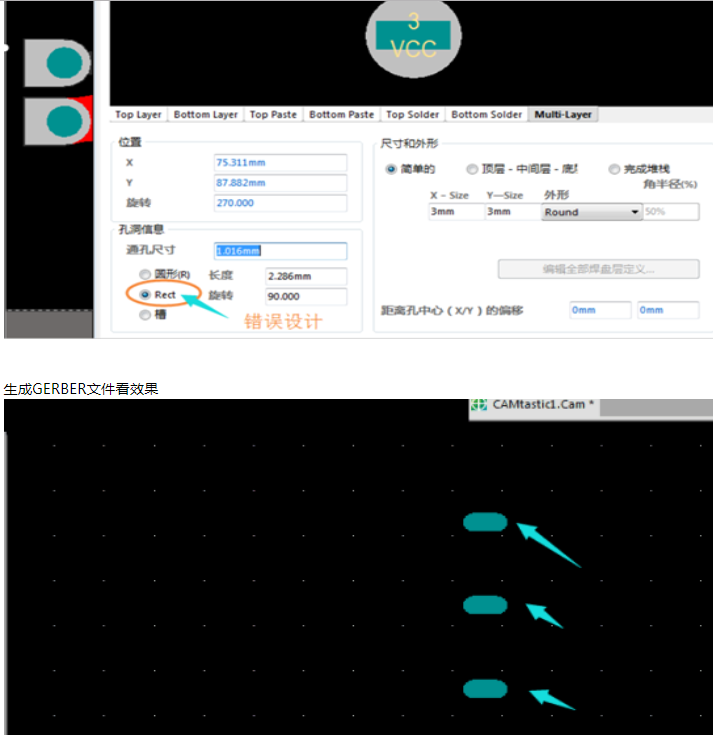713x735 pixels.
Task: Select the top slotted pad in Gerber view
Action: pos(485,521)
